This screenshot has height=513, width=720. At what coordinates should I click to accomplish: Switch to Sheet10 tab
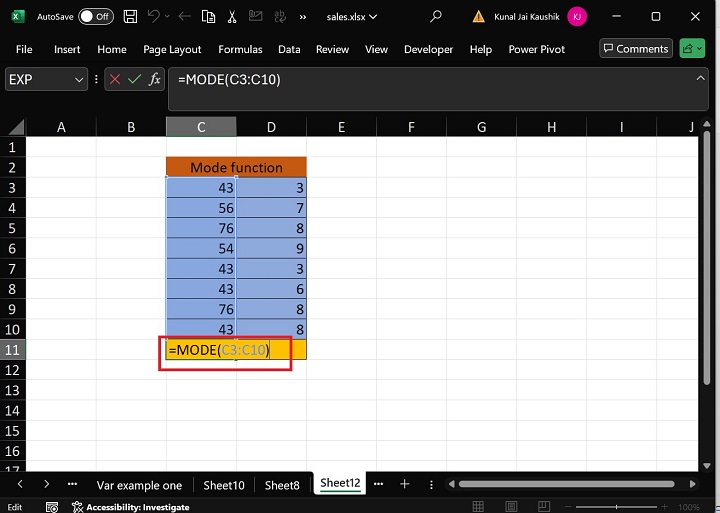click(224, 485)
